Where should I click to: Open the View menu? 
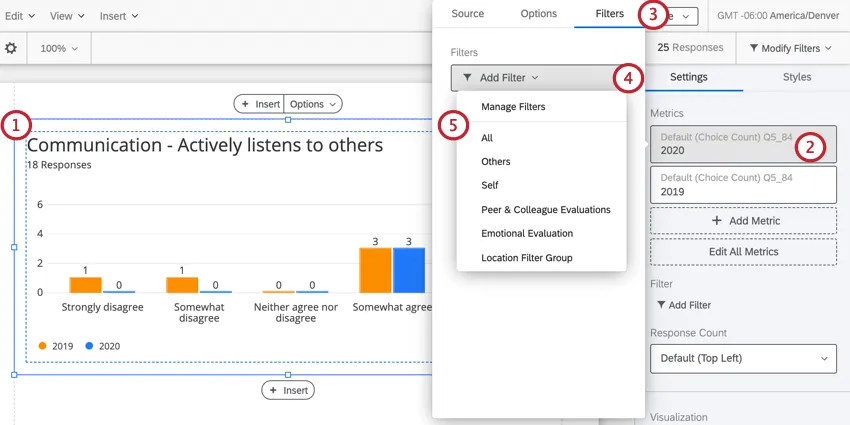point(68,16)
